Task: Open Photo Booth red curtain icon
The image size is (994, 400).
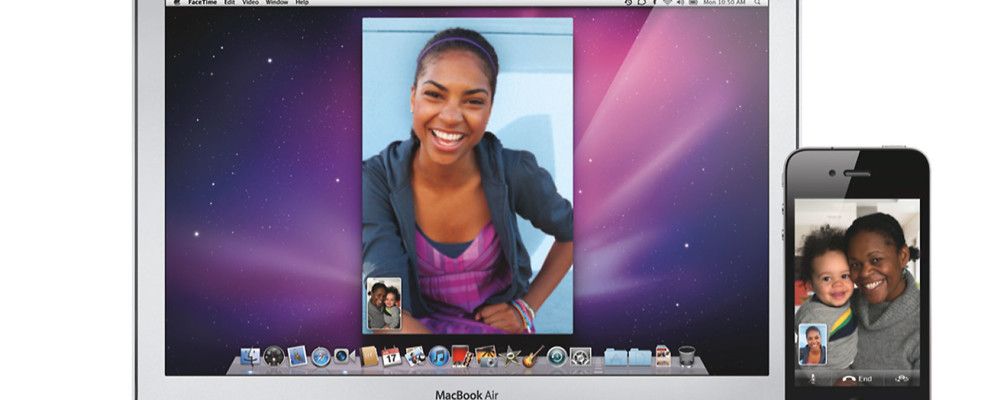Action: (x=462, y=356)
